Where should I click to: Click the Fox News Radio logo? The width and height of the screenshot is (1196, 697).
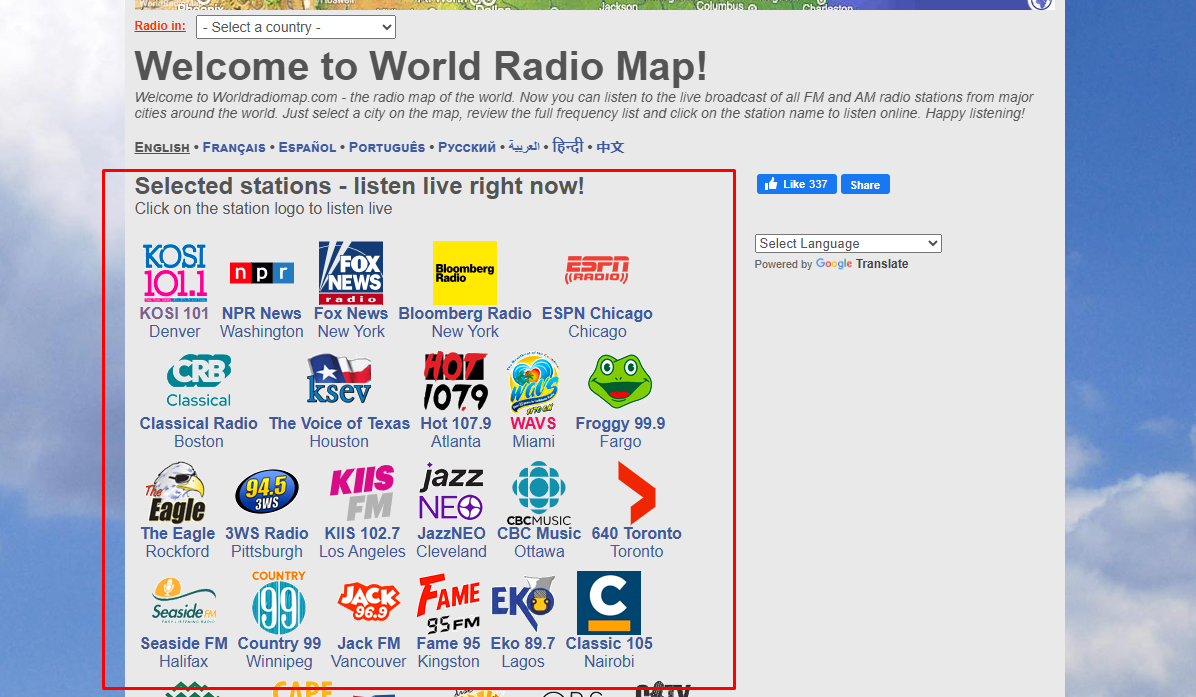tap(350, 272)
